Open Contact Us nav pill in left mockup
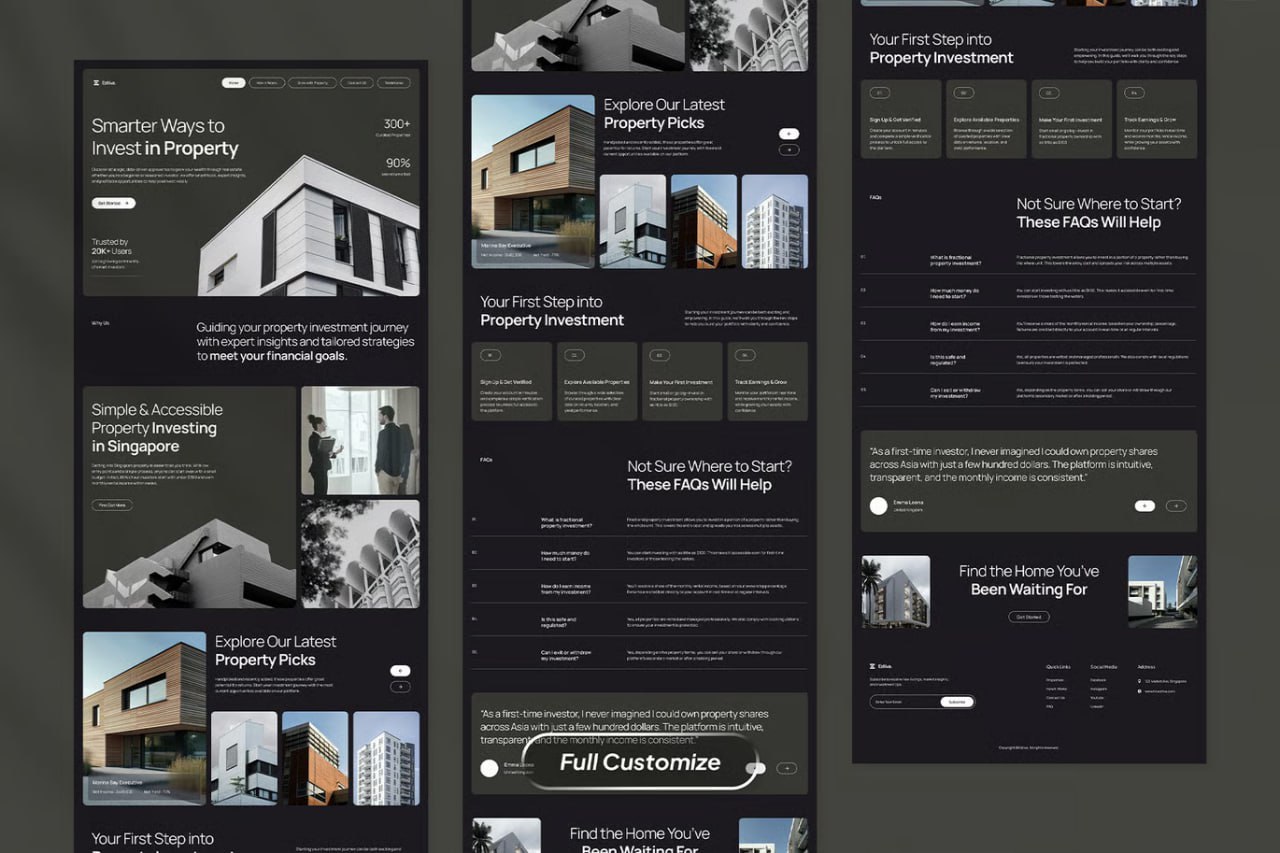This screenshot has width=1280, height=853. (x=356, y=83)
